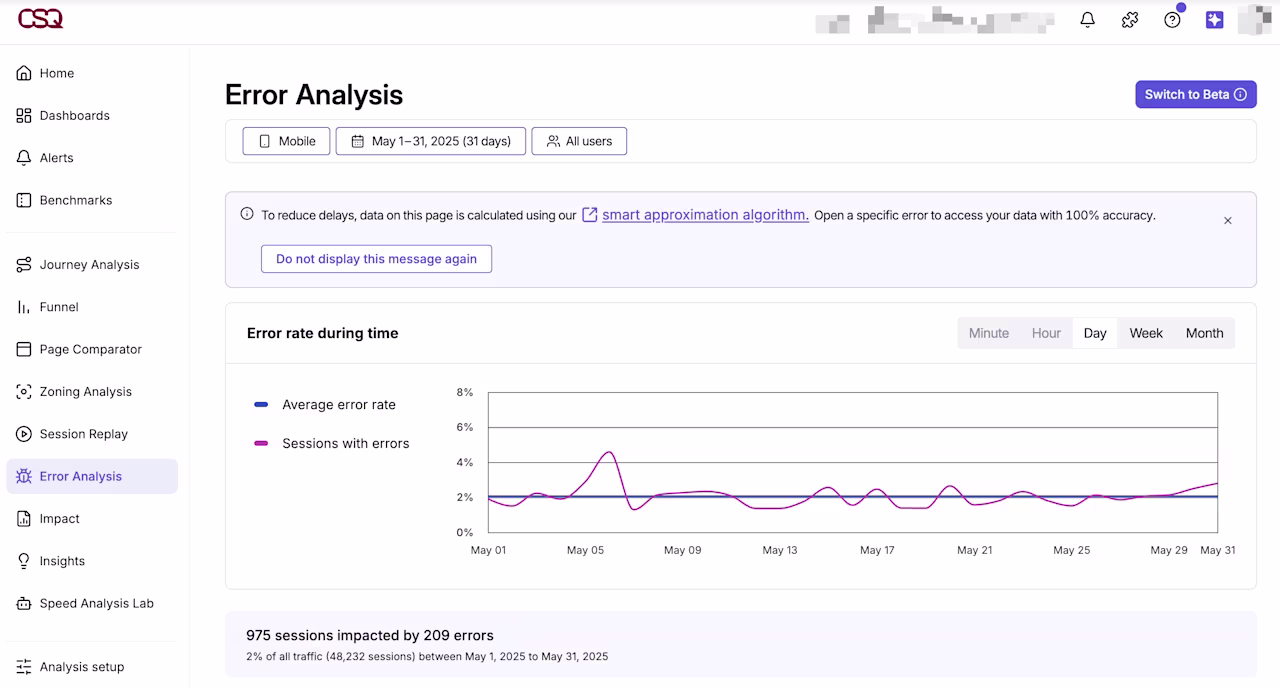Click the Funnel label in sidebar
Viewport: 1280px width, 688px height.
(x=59, y=307)
